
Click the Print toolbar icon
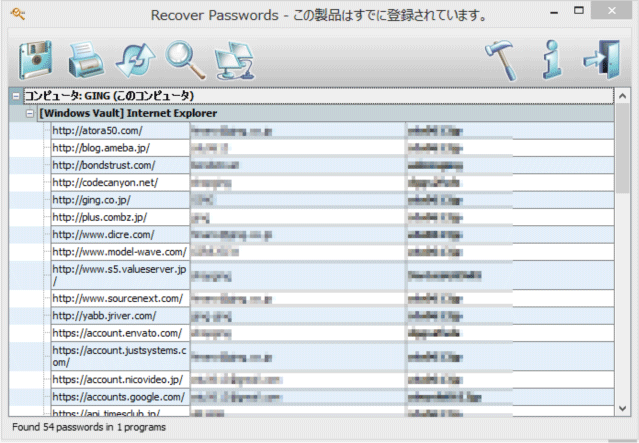click(x=86, y=60)
